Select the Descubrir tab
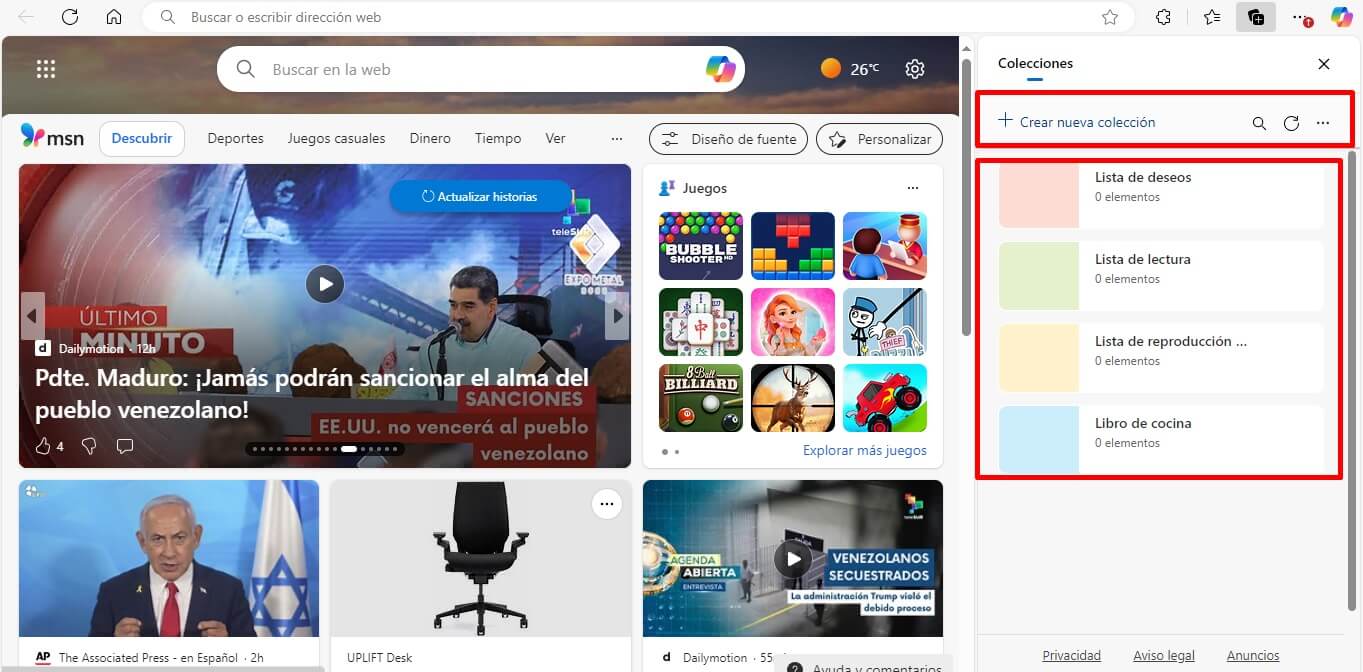This screenshot has width=1363, height=672. pyautogui.click(x=142, y=139)
